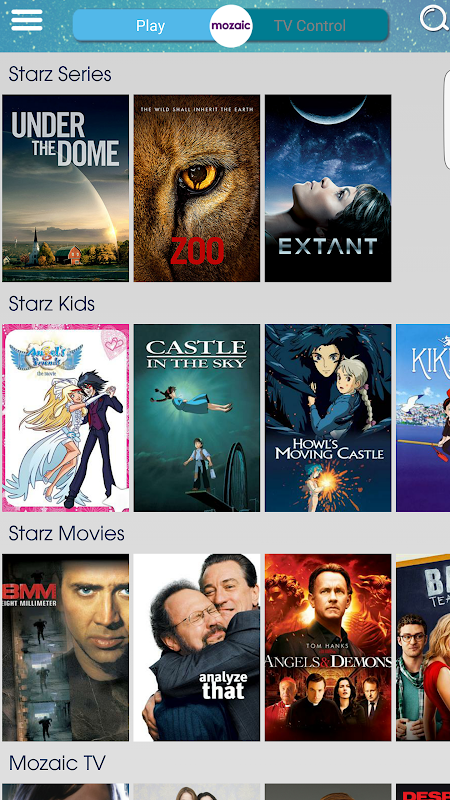Select the Under the Dome poster
This screenshot has height=800, width=450.
(x=66, y=188)
